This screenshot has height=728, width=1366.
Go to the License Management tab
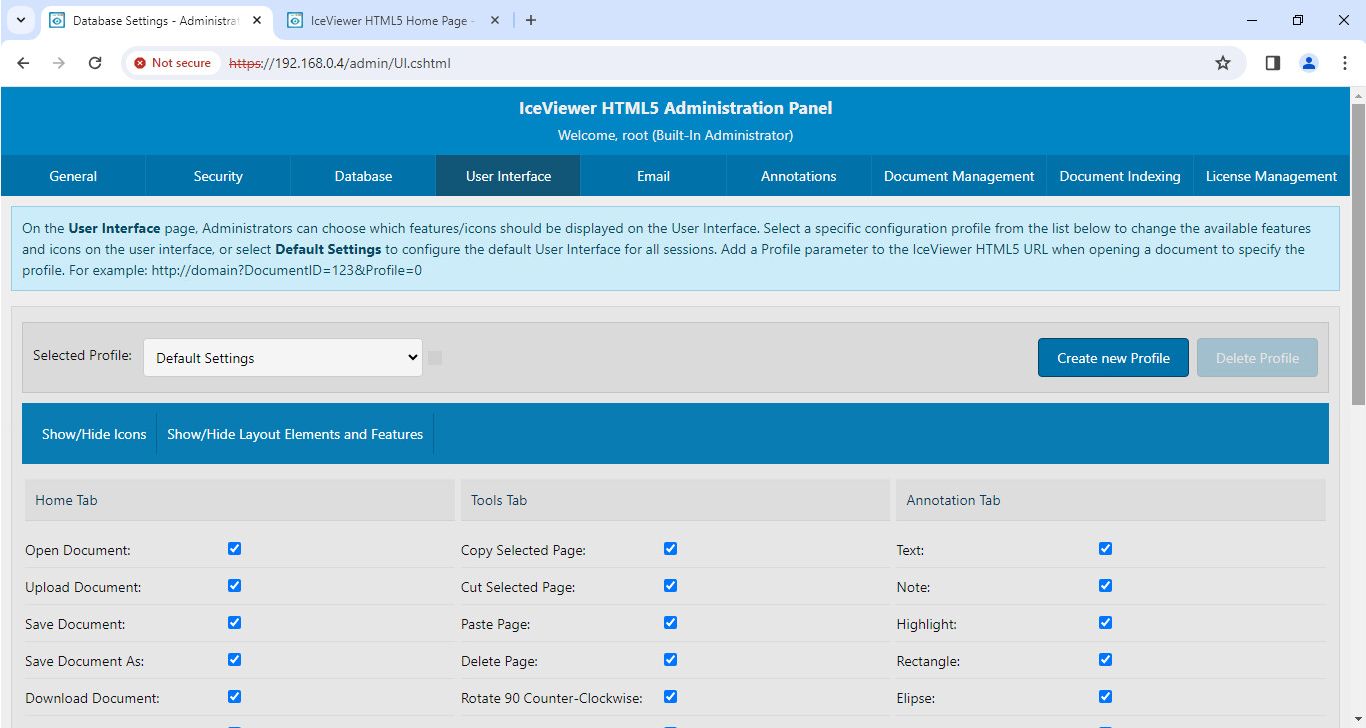click(1270, 176)
